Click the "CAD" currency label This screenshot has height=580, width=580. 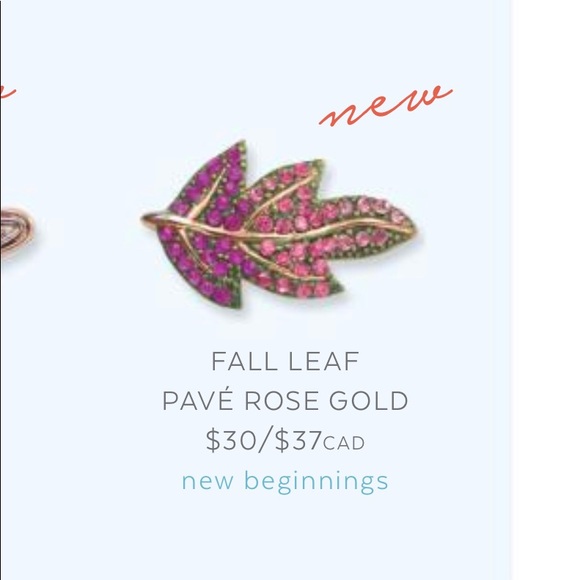[x=344, y=444]
